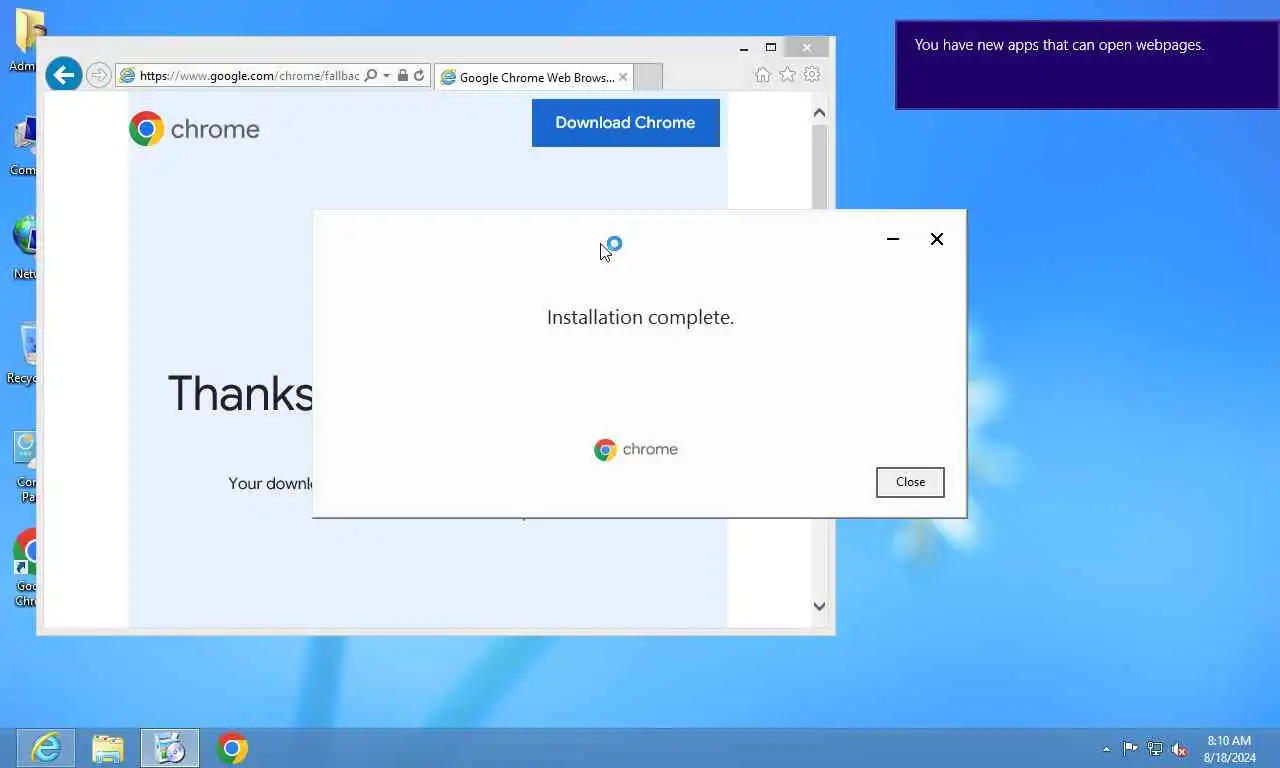Image resolution: width=1280 pixels, height=768 pixels.
Task: Click the taskbar clock showing 8:10 AM
Action: 1230,749
